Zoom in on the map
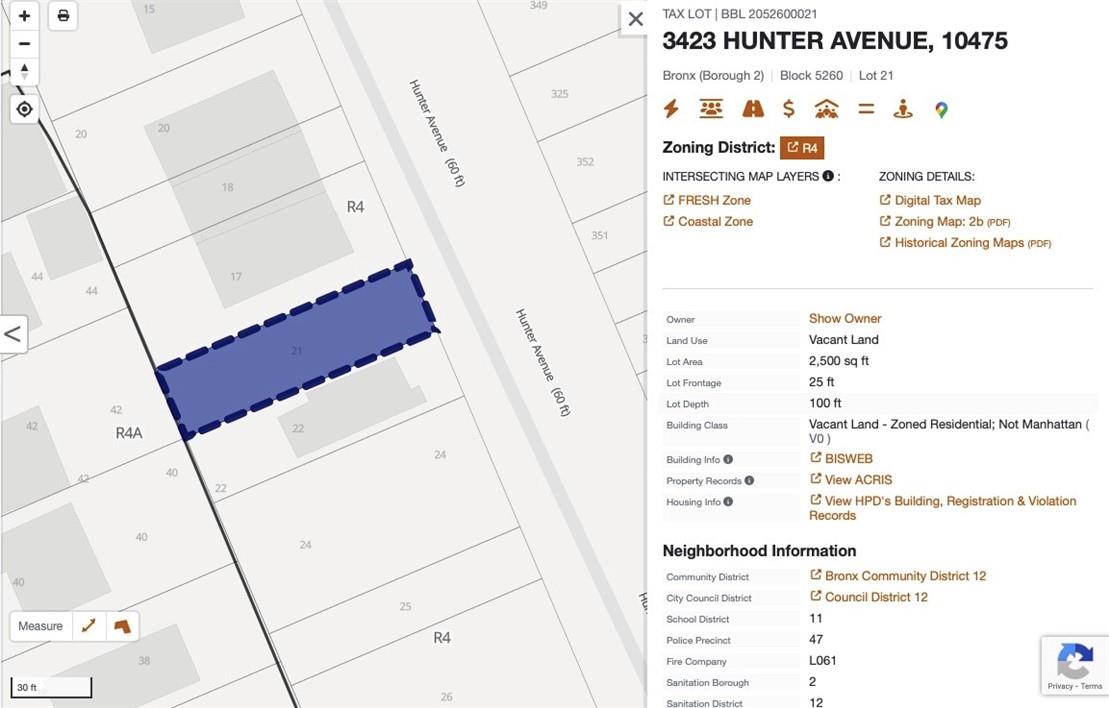The width and height of the screenshot is (1109, 708). (x=23, y=16)
